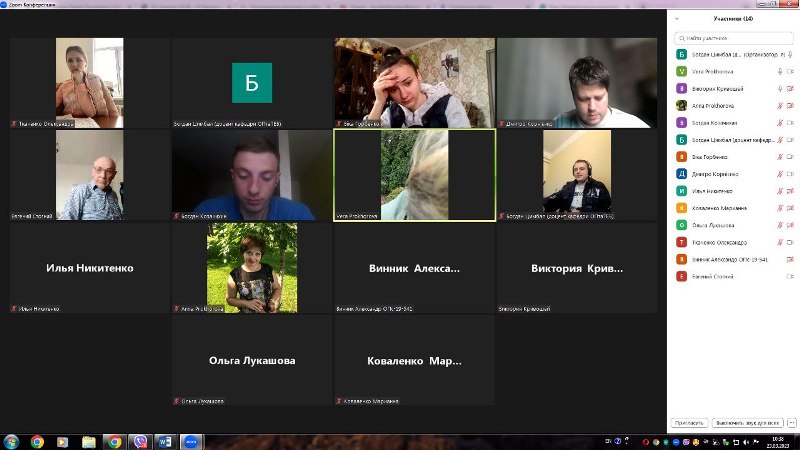Click the Пригласить button
The image size is (800, 450).
[x=689, y=423]
